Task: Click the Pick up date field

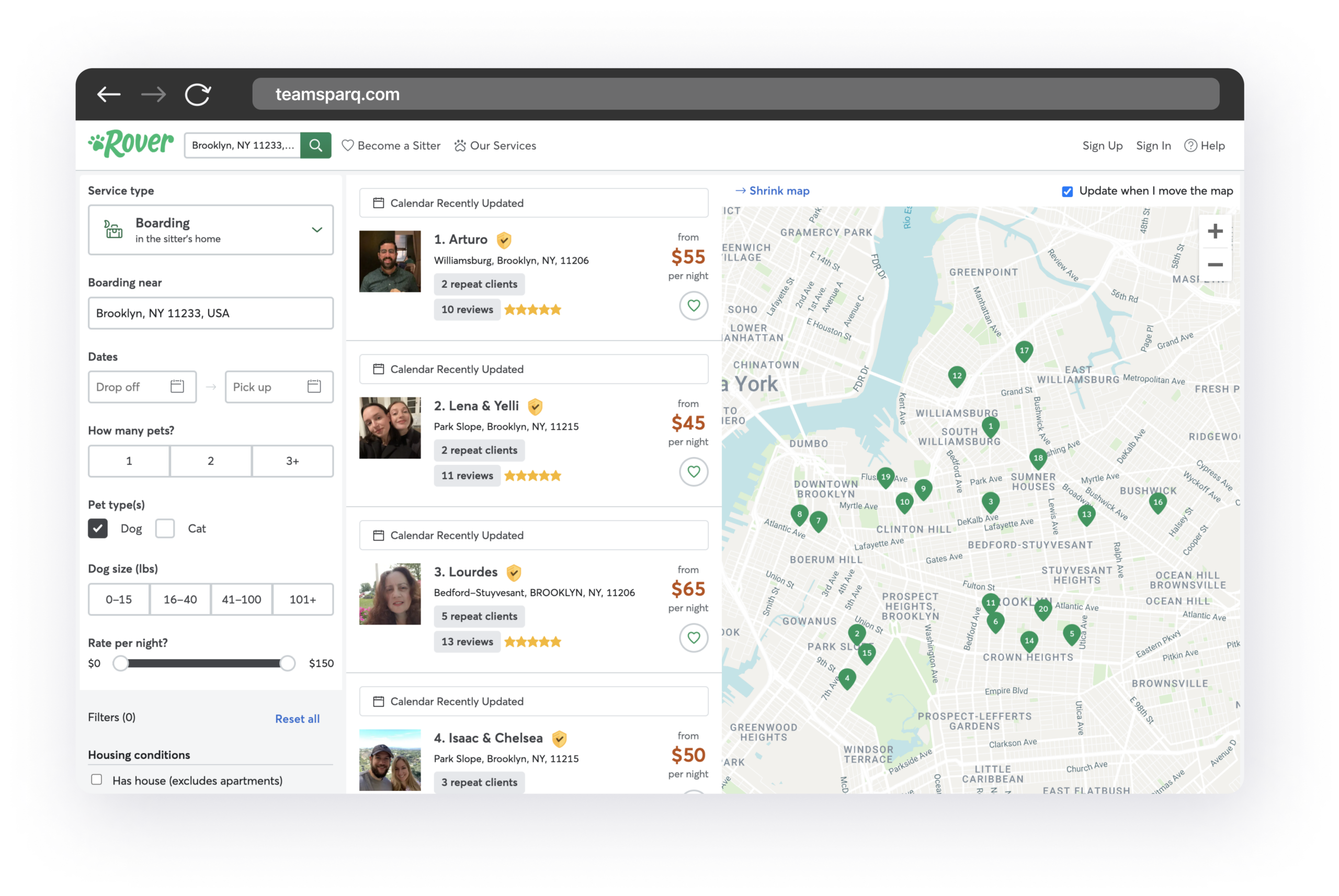Action: [x=279, y=387]
